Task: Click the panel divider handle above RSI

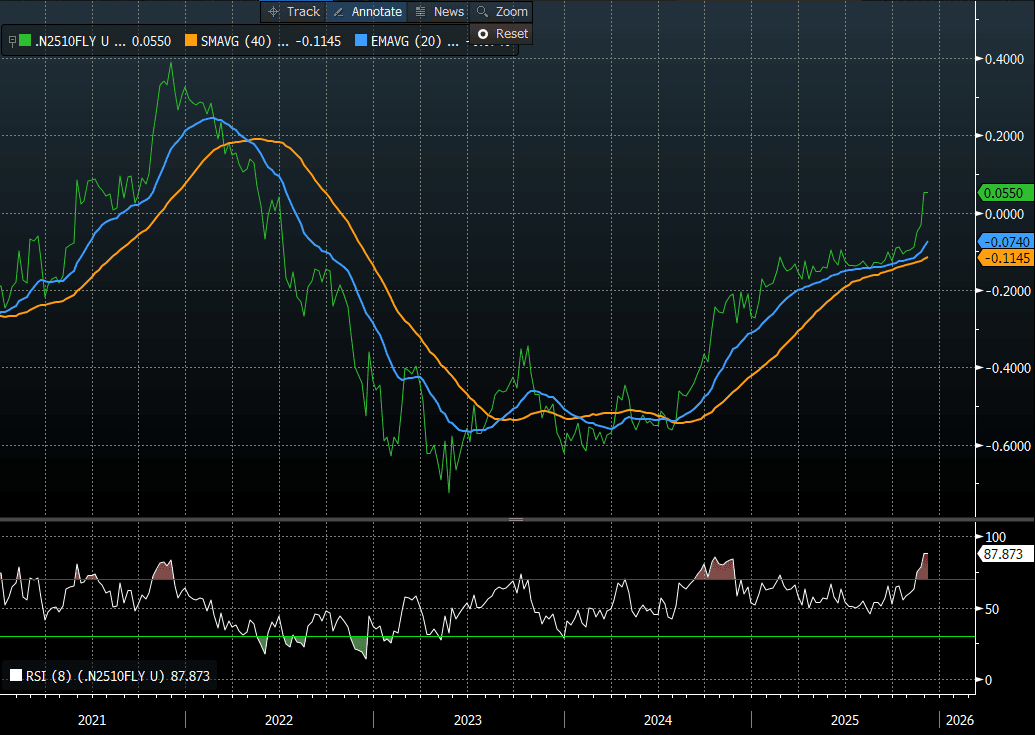Action: pos(517,519)
